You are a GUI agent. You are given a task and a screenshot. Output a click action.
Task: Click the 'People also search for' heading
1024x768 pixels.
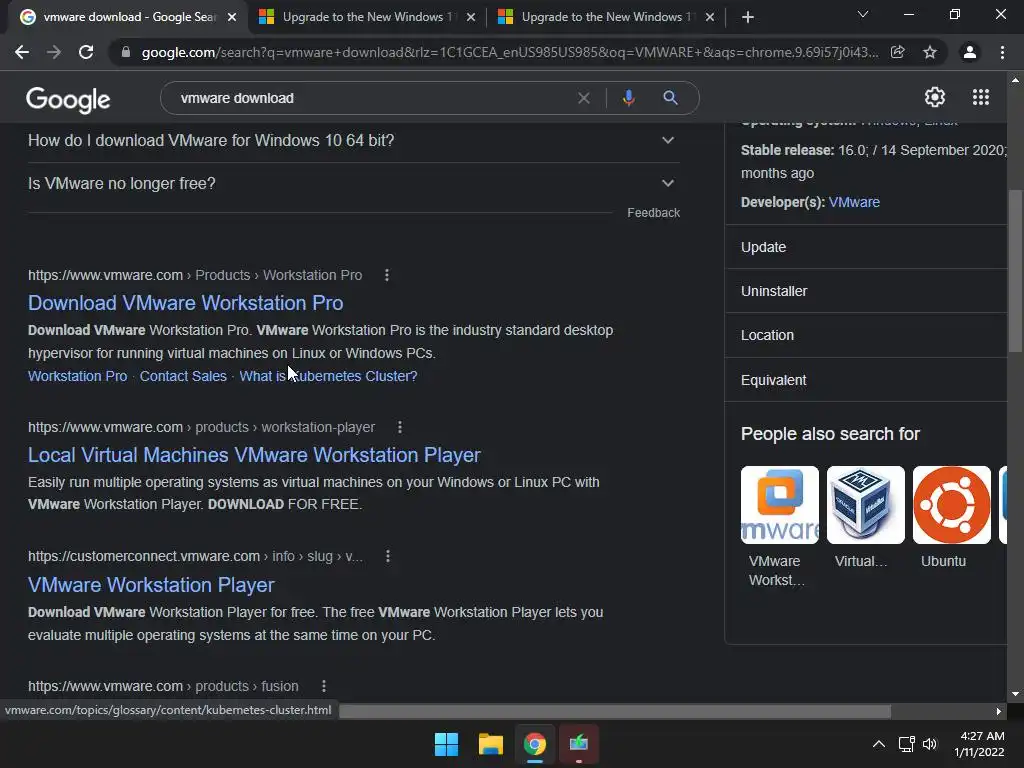pyautogui.click(x=830, y=434)
